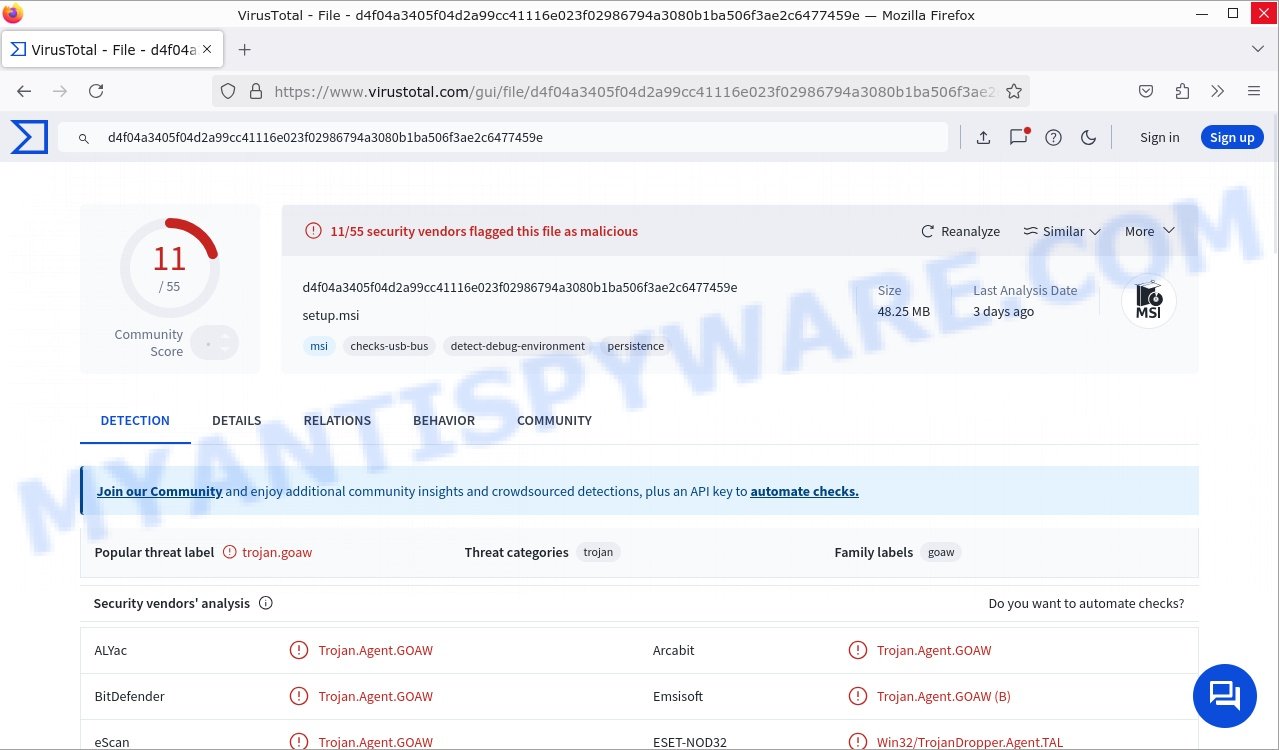Select the VirusTotal browser tab

pos(114,49)
